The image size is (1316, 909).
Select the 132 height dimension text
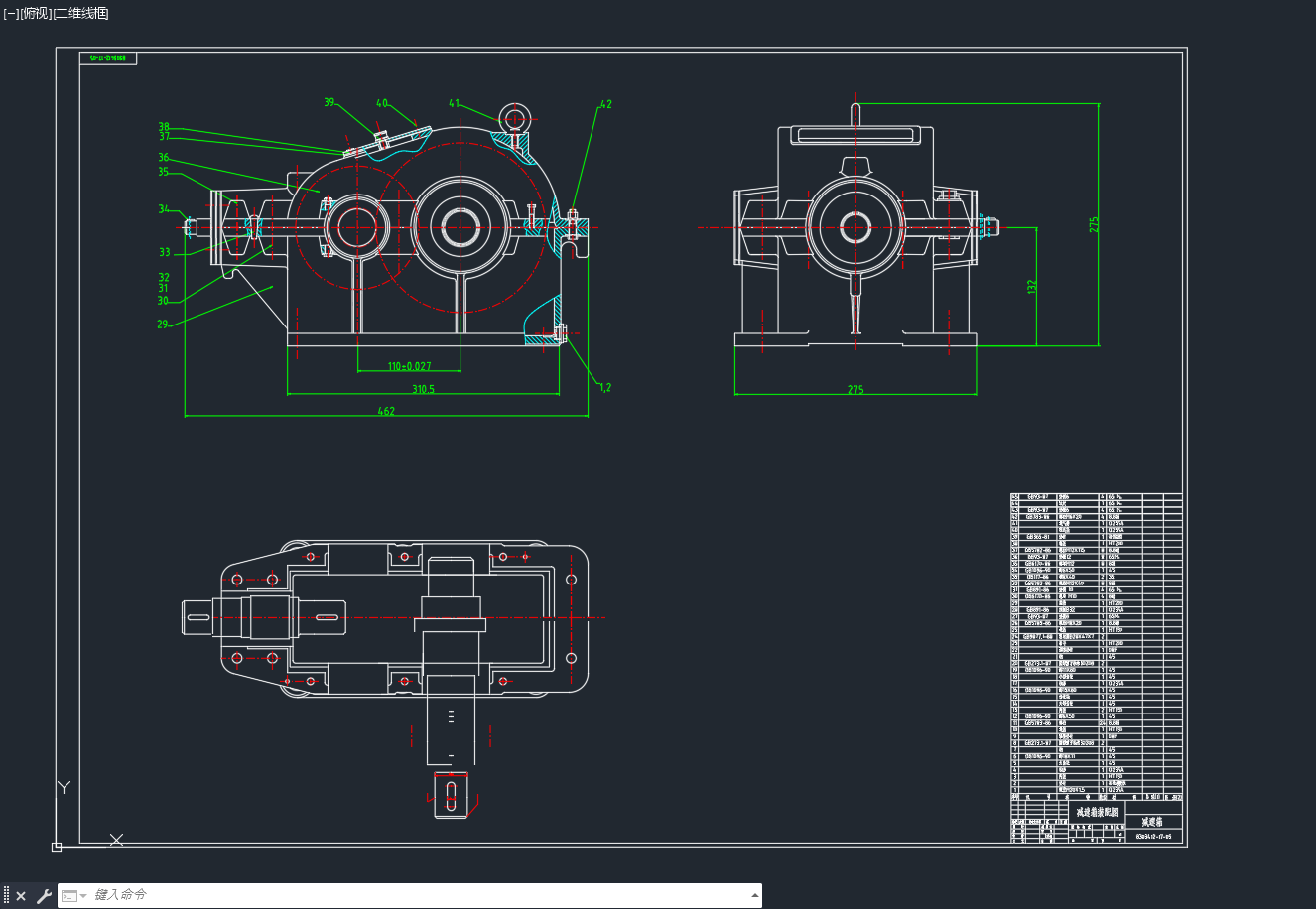[1032, 287]
